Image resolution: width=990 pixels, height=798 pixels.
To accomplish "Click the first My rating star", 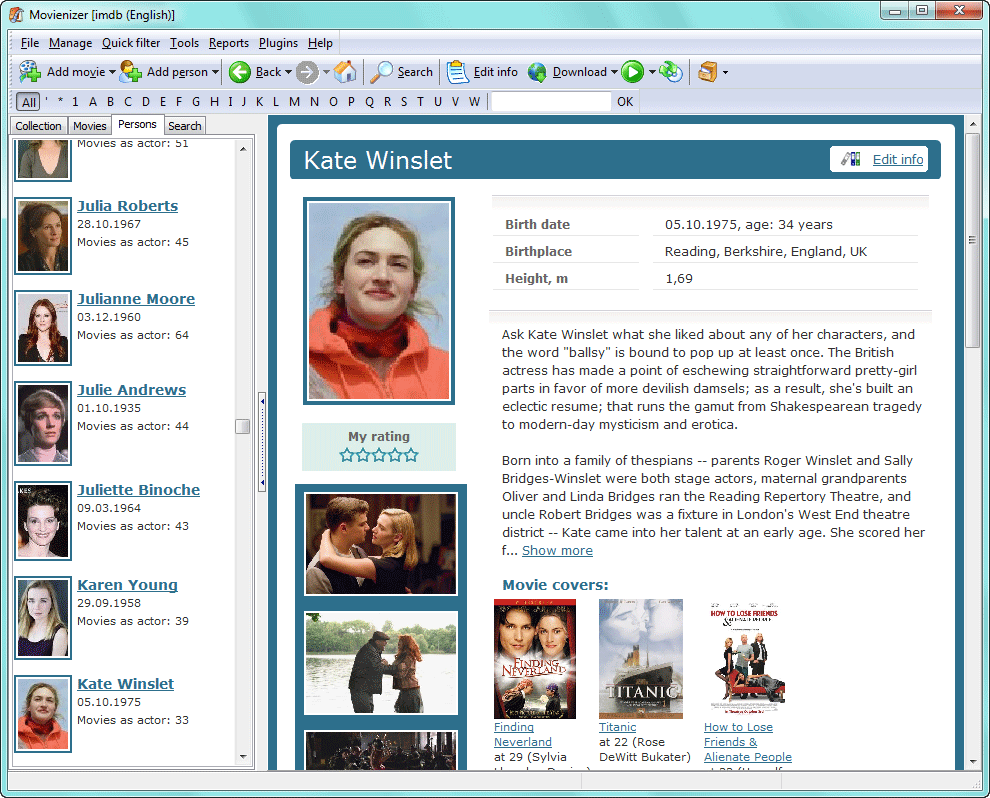I will click(347, 455).
